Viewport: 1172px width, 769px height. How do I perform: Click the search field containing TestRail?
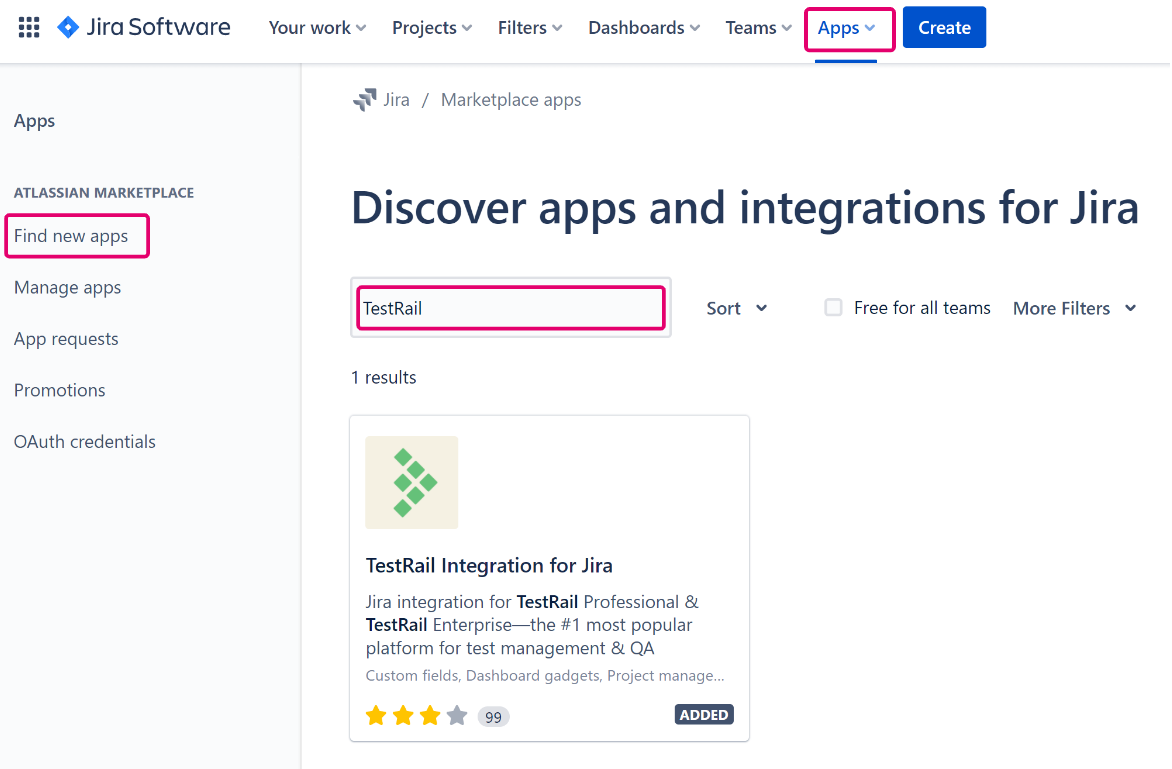click(x=510, y=308)
